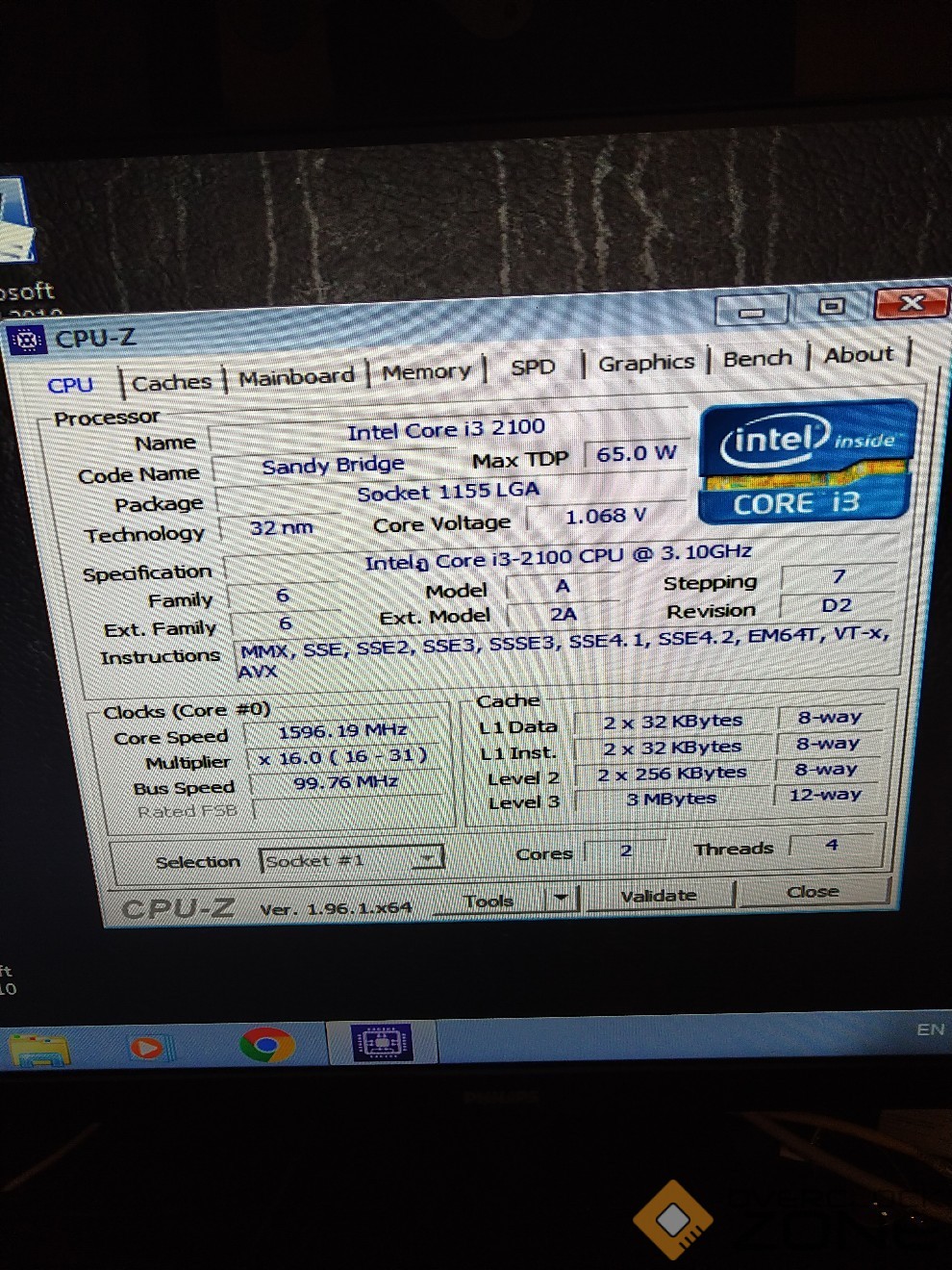Expand the Tools dropdown arrow
This screenshot has height=1270, width=952.
pos(562,899)
